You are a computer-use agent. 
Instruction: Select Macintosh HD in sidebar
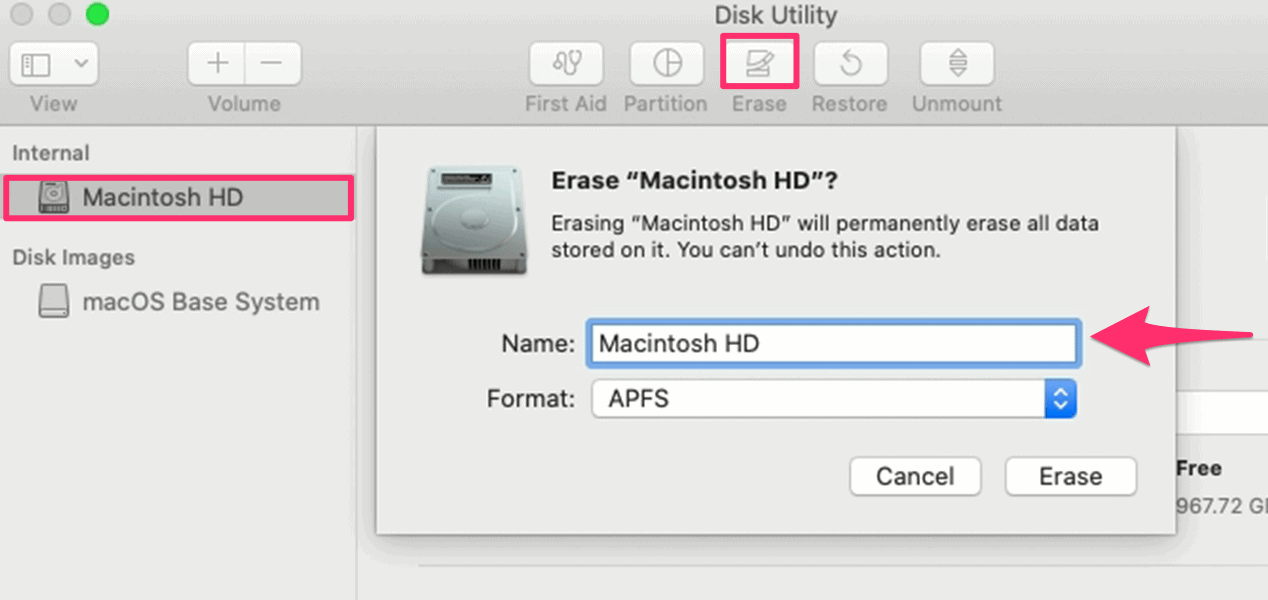[178, 197]
